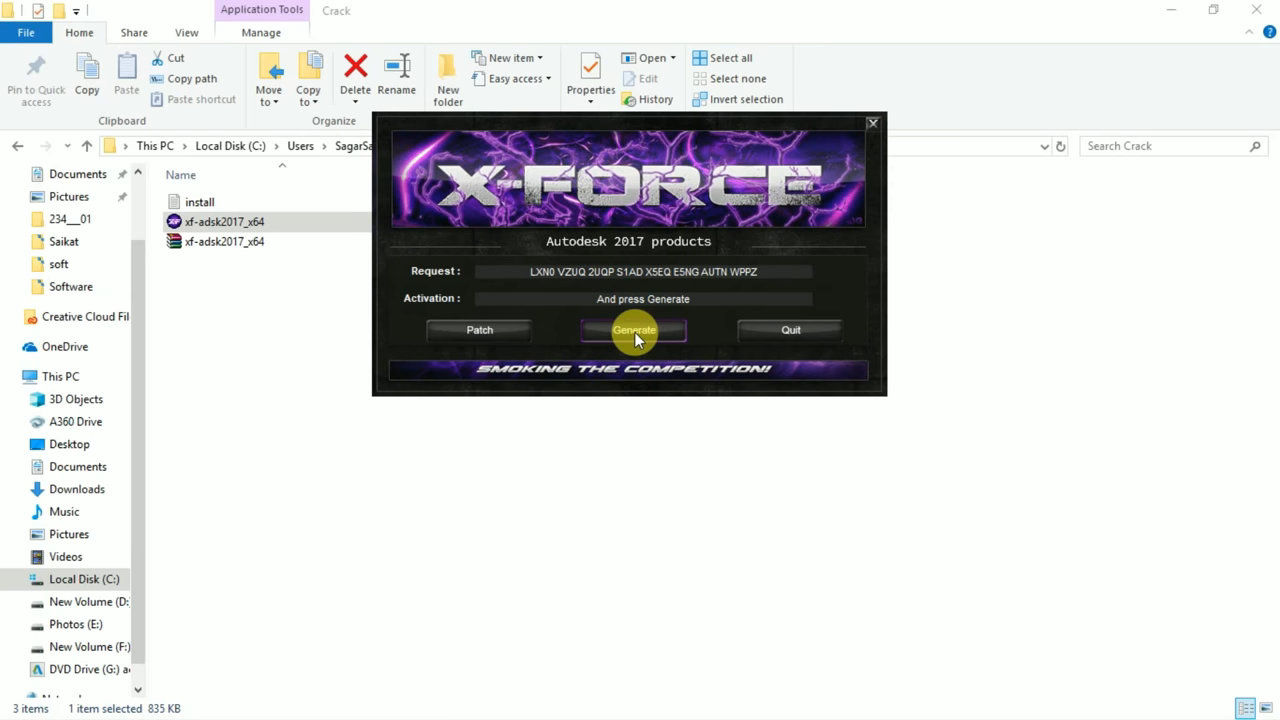Viewport: 1280px width, 720px height.
Task: Open address bar previous locations dropdown
Action: [x=1045, y=146]
